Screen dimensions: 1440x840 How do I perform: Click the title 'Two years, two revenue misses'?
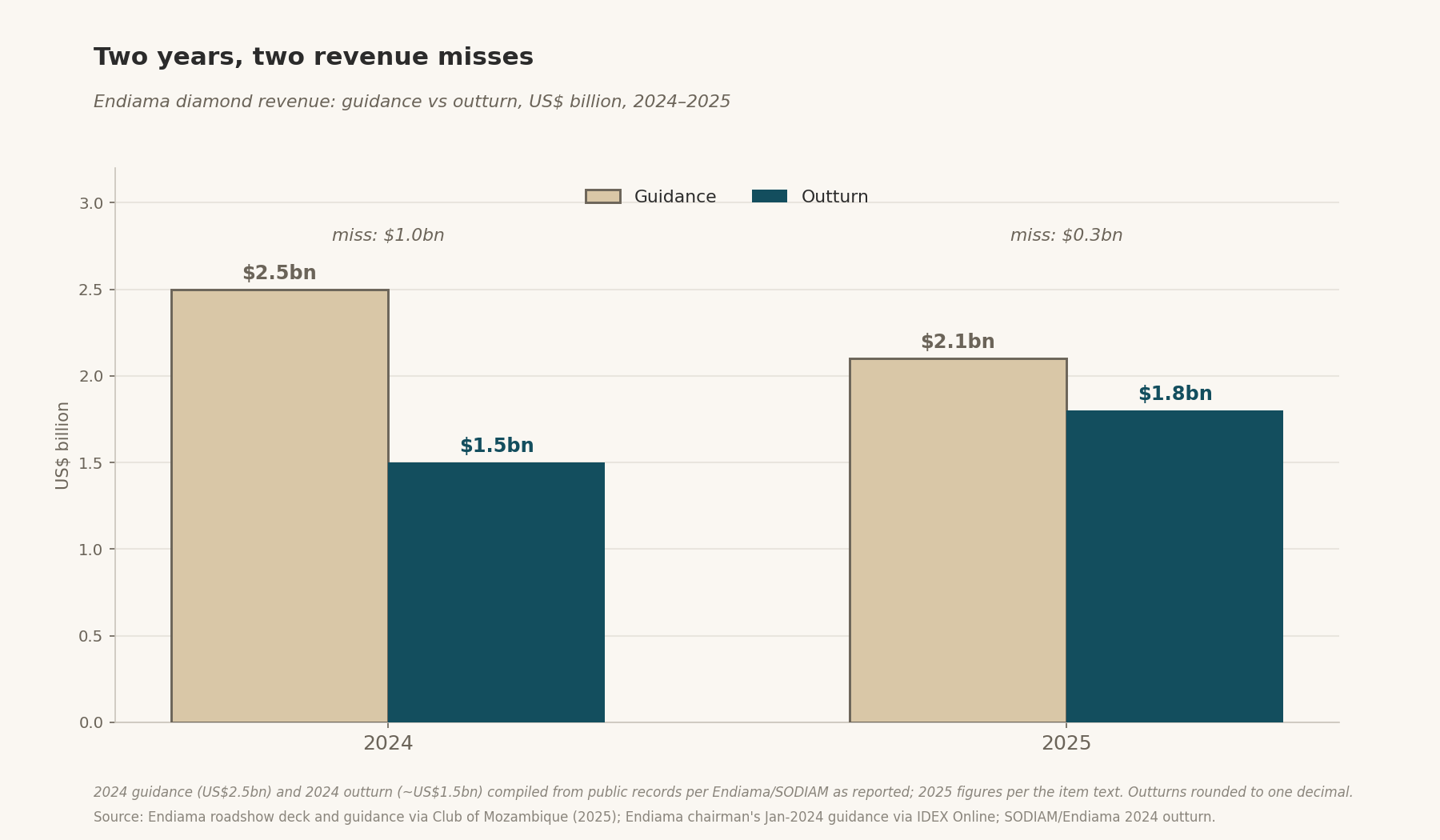pos(314,58)
